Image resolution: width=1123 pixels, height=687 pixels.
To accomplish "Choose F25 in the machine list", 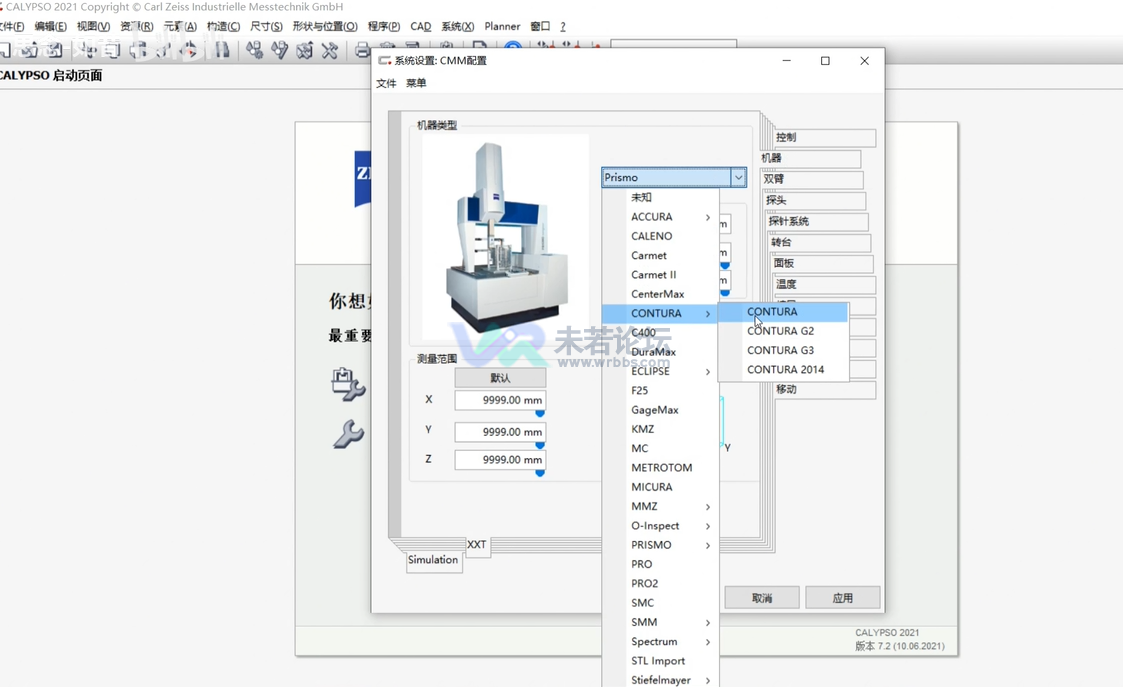I will tap(660, 390).
